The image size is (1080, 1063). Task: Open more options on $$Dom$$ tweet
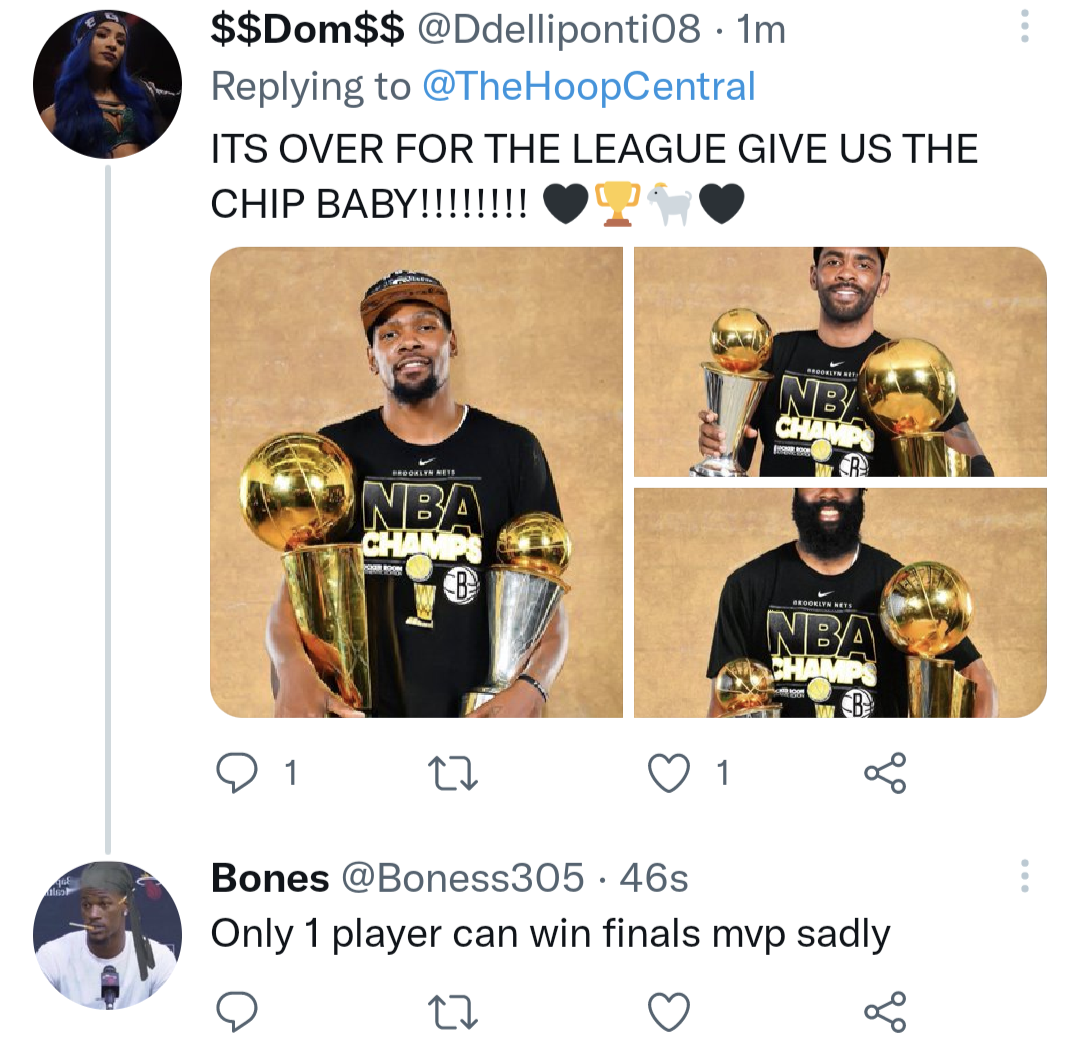[1023, 27]
